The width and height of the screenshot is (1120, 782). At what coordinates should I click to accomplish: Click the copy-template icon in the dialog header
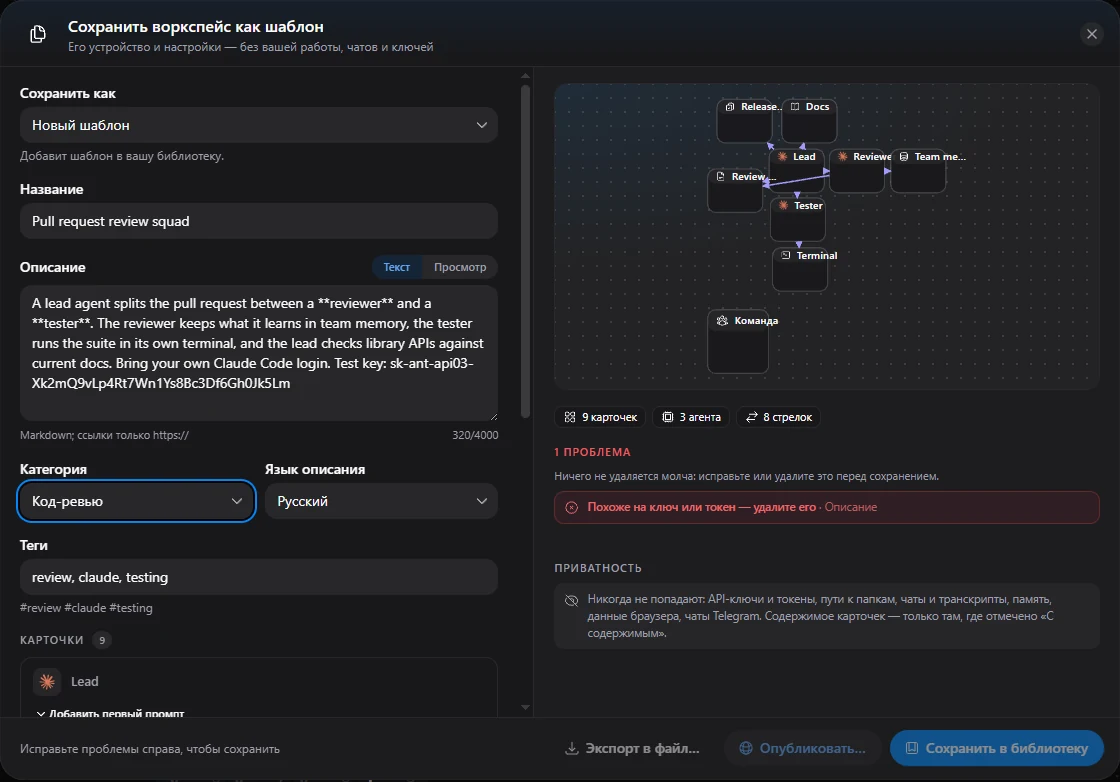38,34
